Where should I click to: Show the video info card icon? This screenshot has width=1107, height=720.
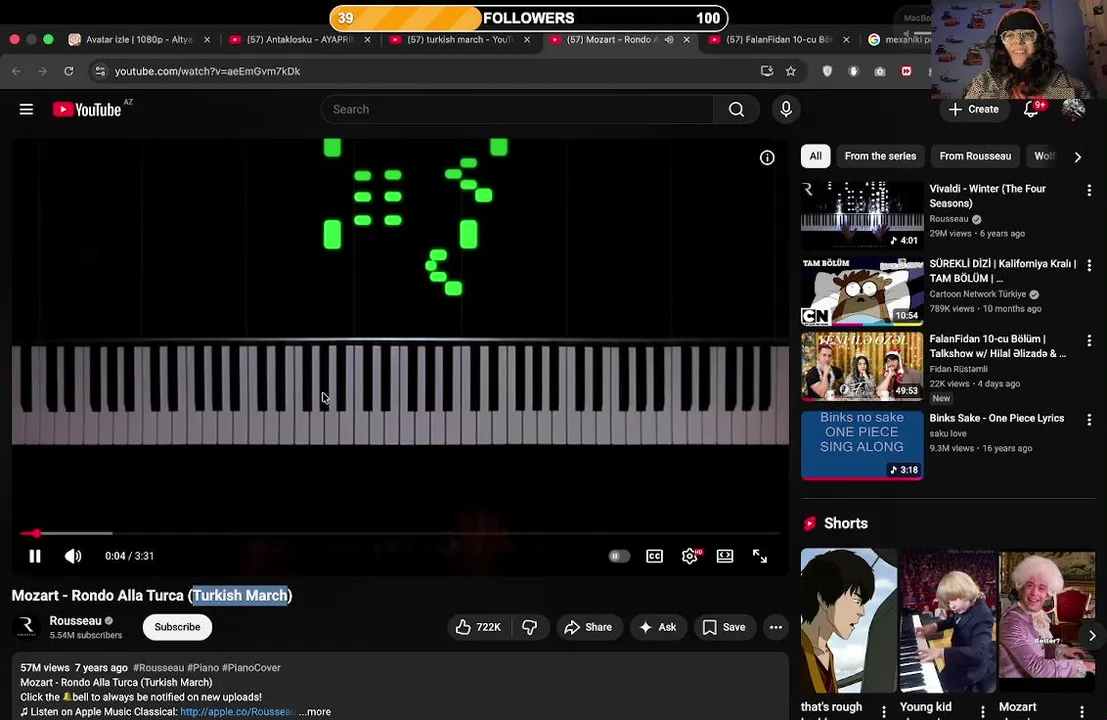pyautogui.click(x=767, y=157)
